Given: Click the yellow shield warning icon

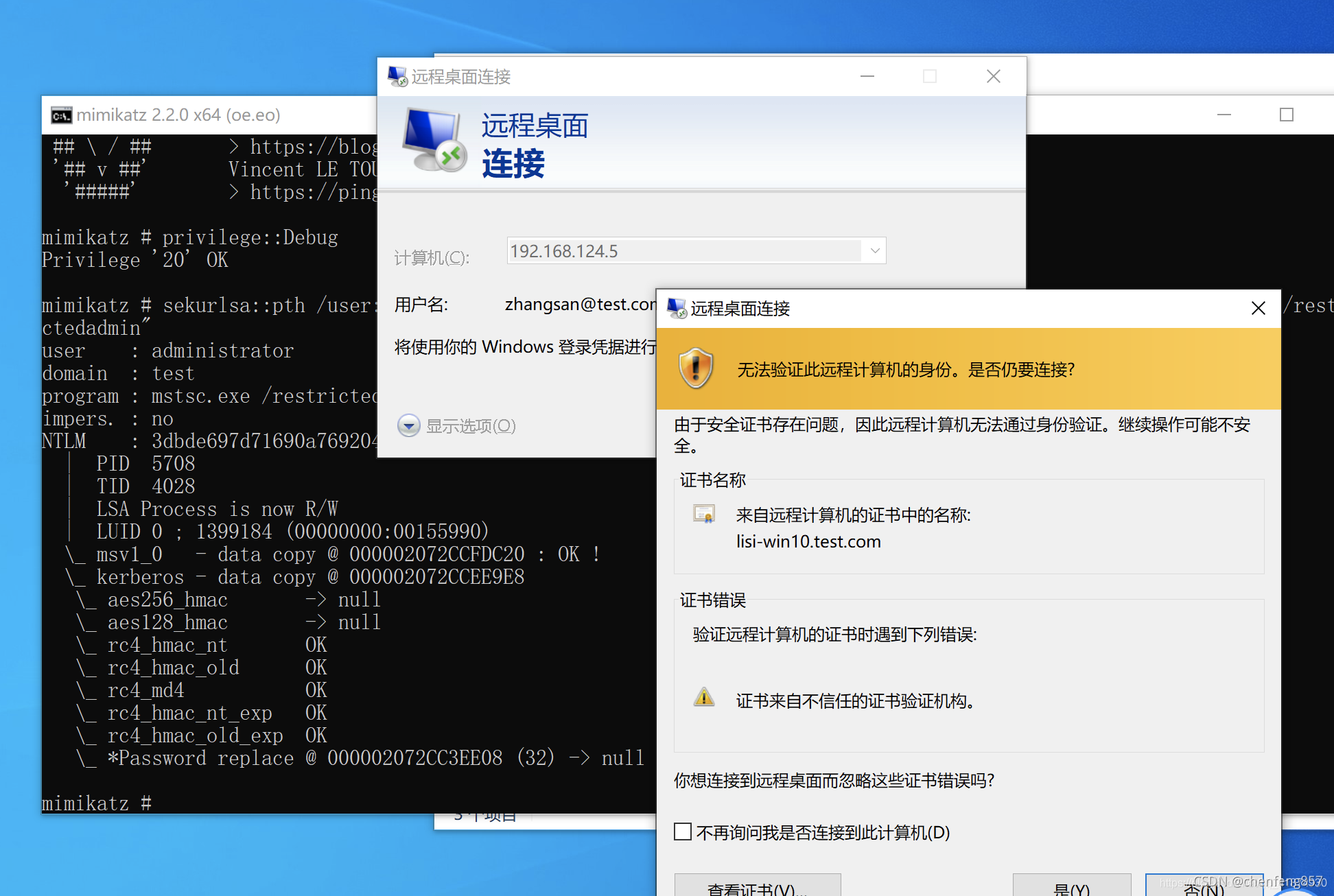Looking at the screenshot, I should [696, 368].
